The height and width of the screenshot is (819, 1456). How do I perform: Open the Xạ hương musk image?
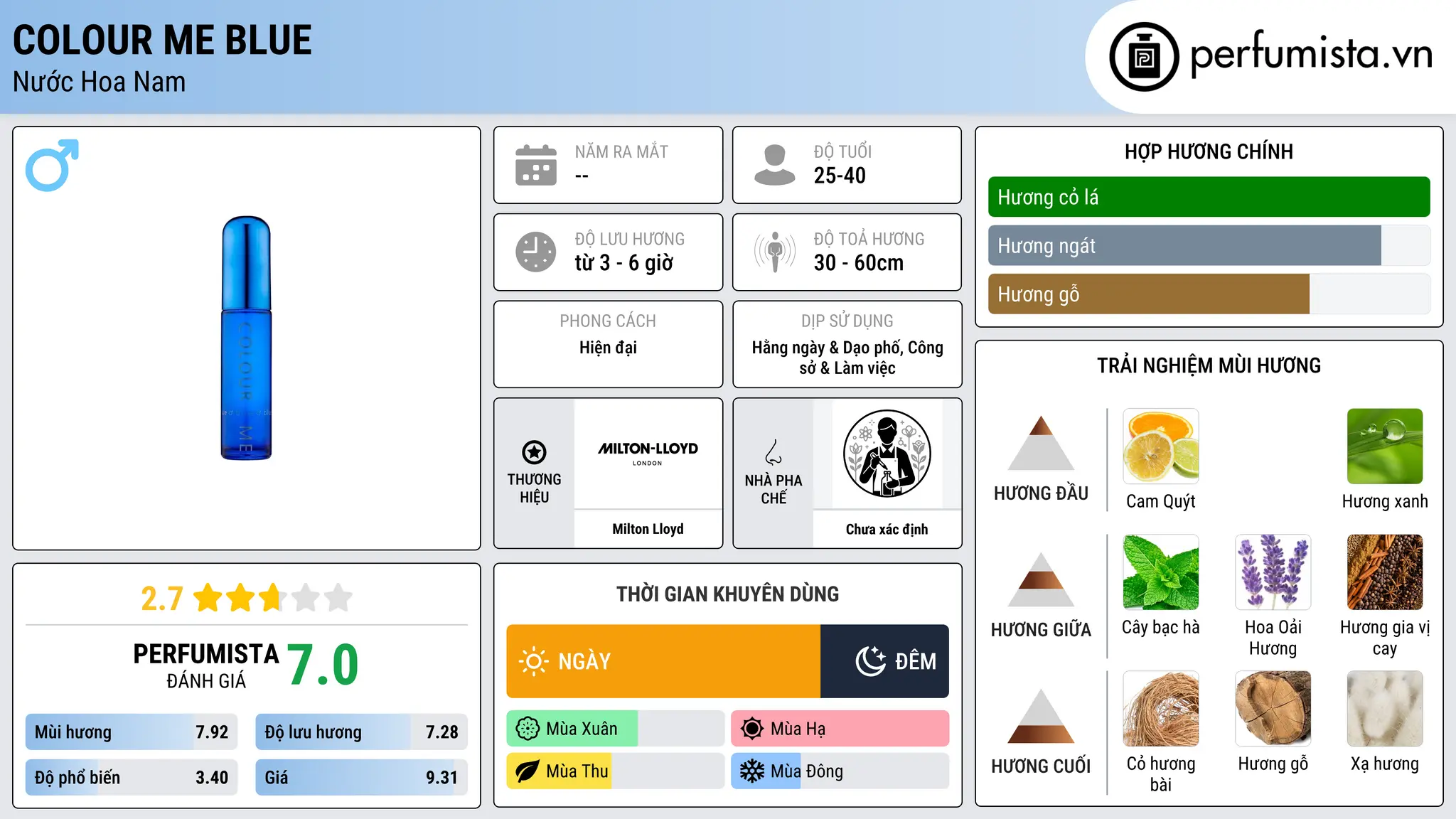(x=1385, y=709)
